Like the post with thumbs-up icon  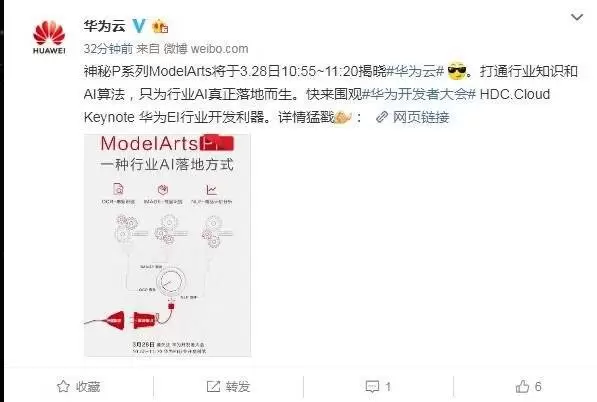[x=522, y=386]
